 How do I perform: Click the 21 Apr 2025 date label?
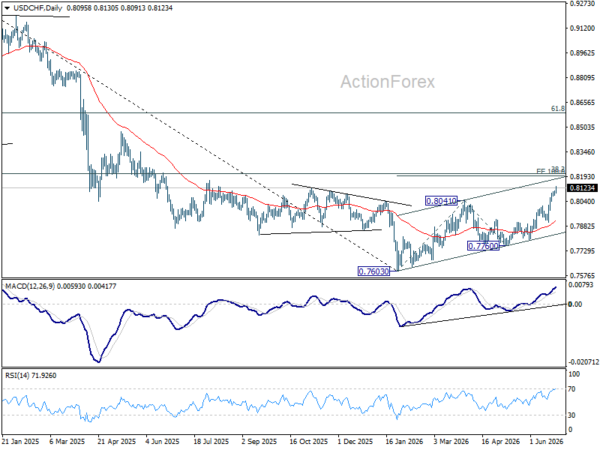tap(116, 442)
